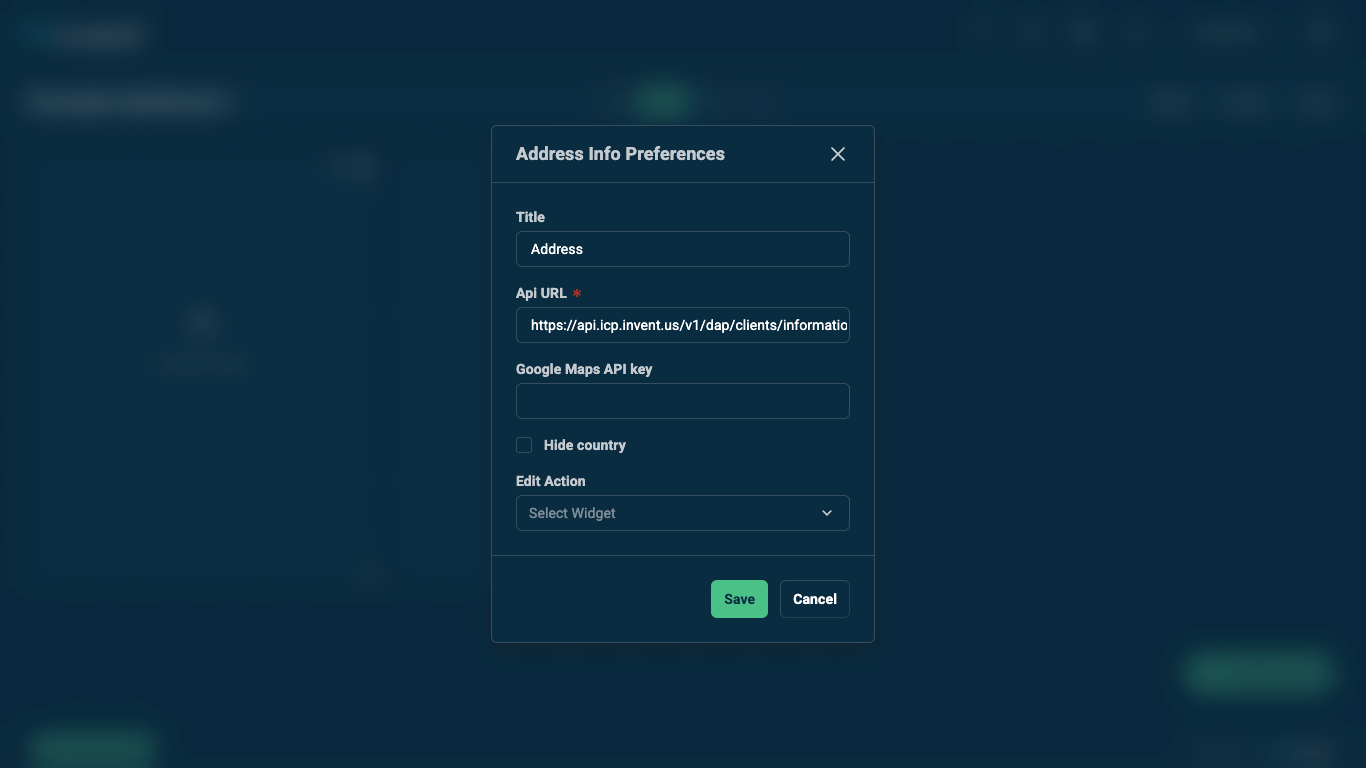The width and height of the screenshot is (1366, 768).
Task: Click the dashboard page heading
Action: click(x=126, y=102)
